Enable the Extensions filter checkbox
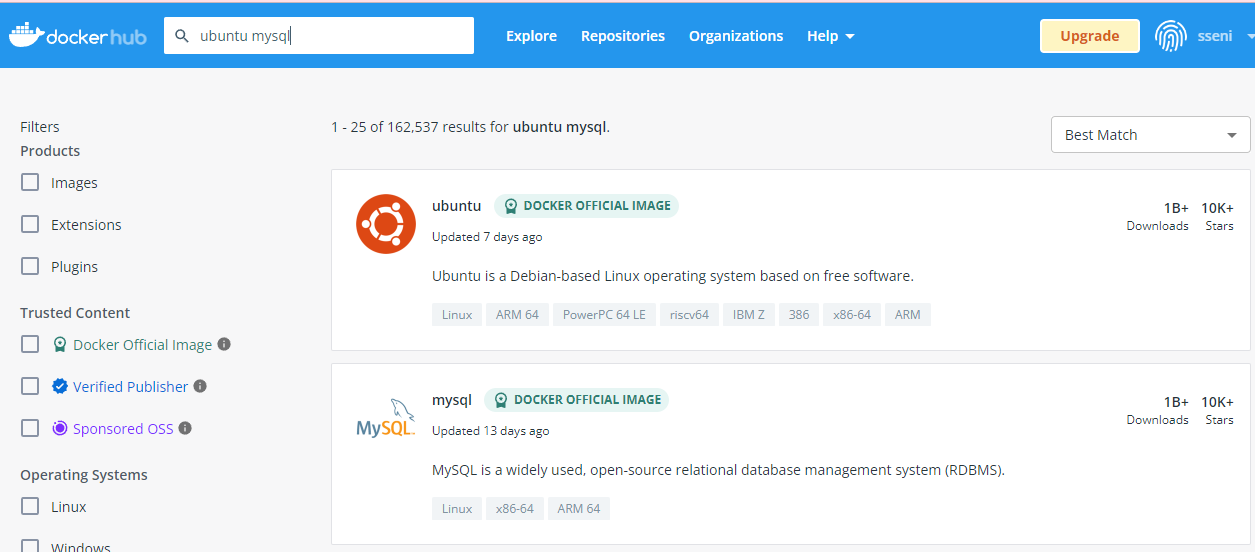The height and width of the screenshot is (552, 1255). coord(30,224)
